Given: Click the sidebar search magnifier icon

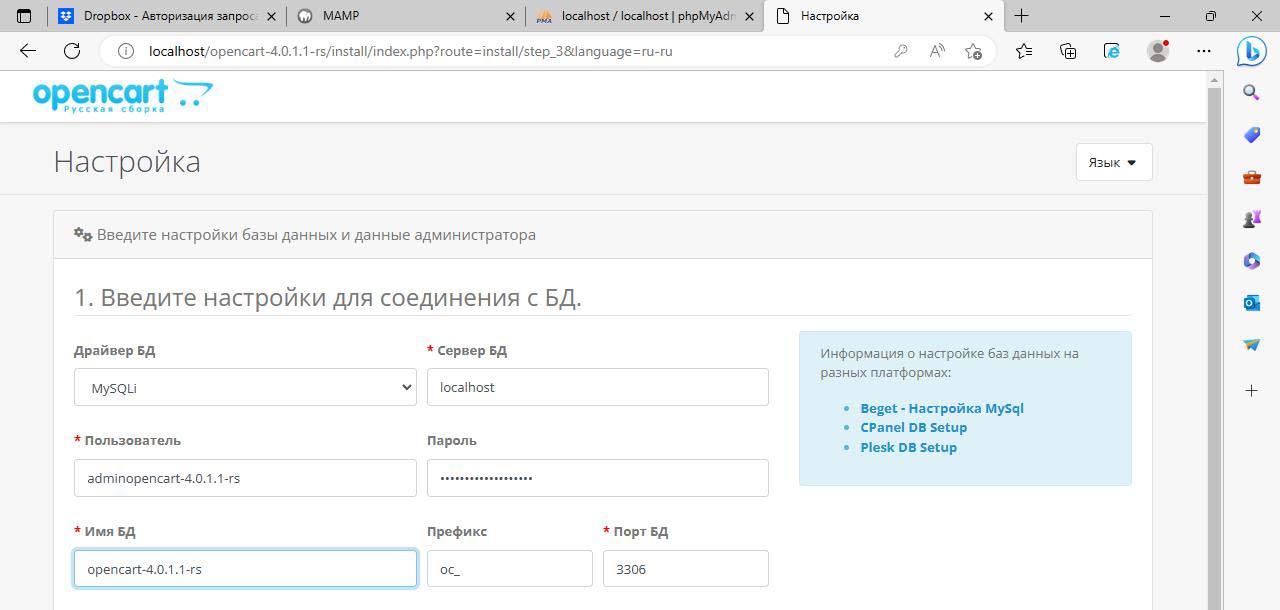Looking at the screenshot, I should (x=1251, y=93).
